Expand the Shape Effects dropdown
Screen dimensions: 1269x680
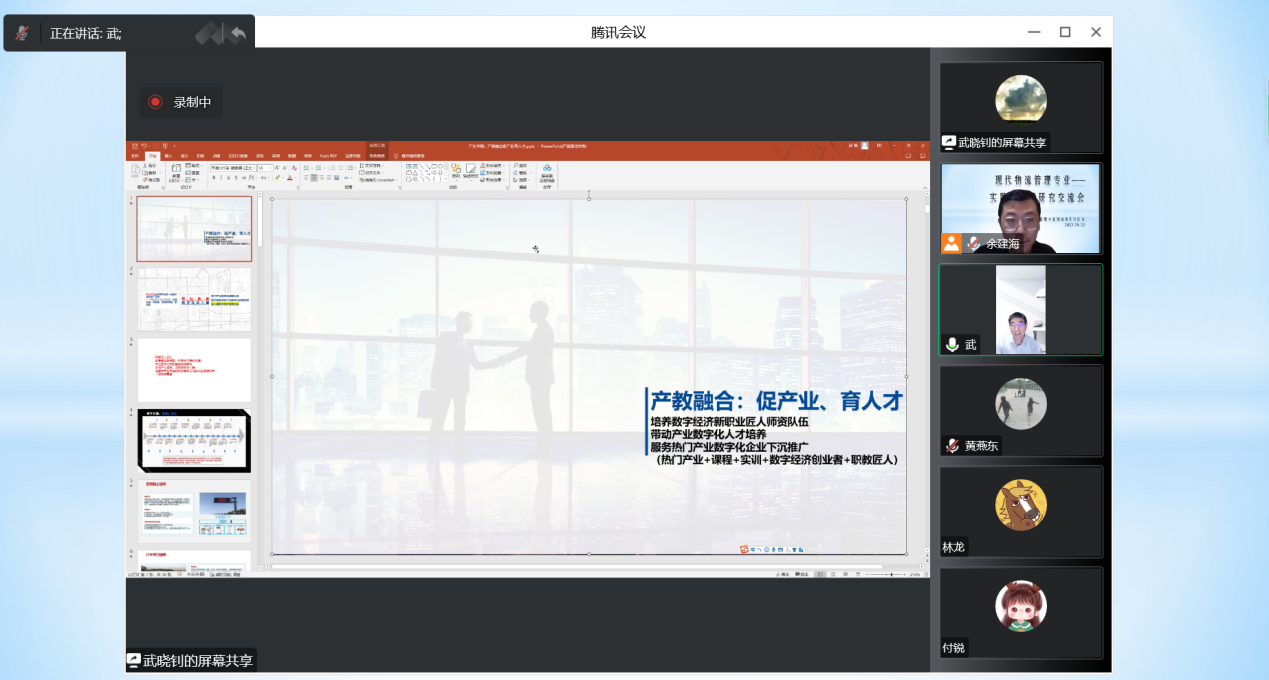point(492,180)
